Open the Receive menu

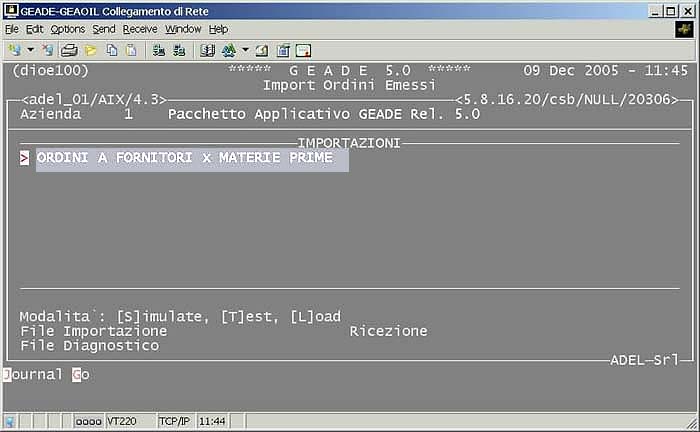pyautogui.click(x=140, y=29)
